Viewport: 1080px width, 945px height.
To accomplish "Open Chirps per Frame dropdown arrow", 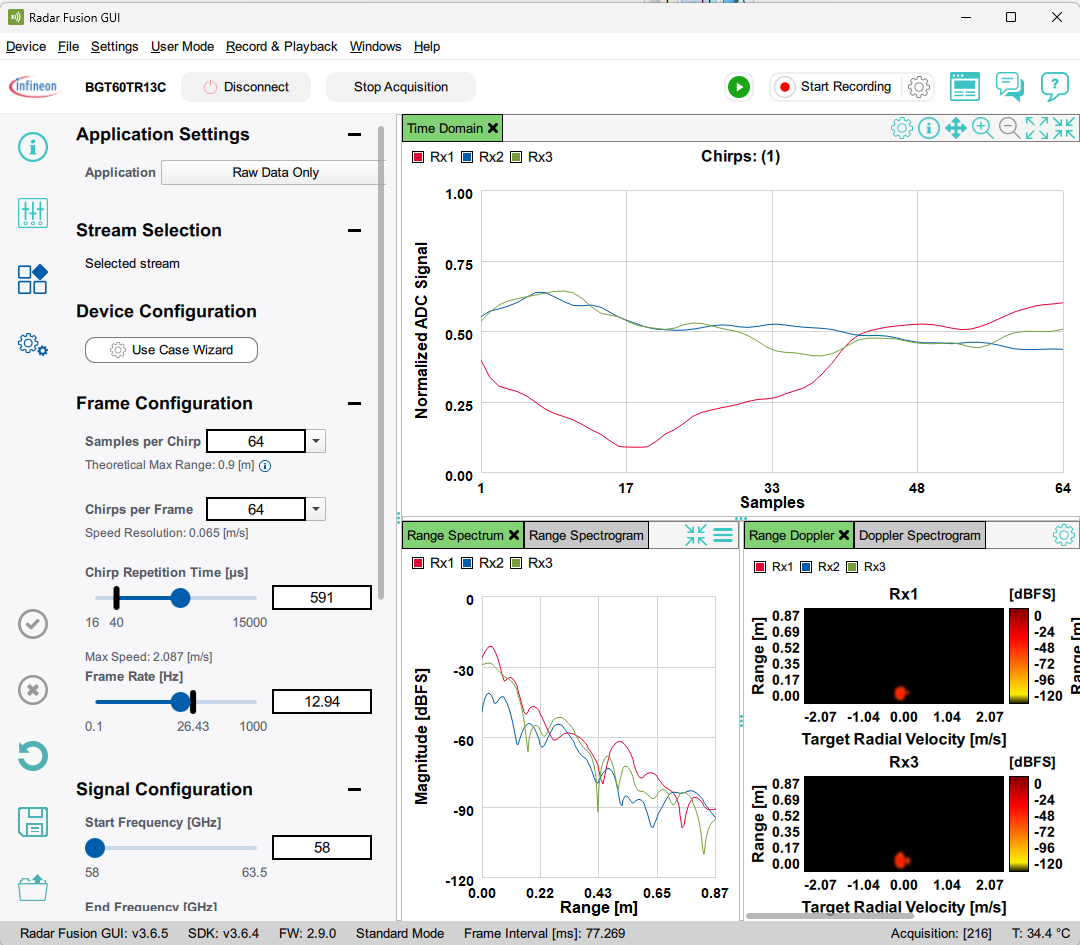I will pos(315,509).
